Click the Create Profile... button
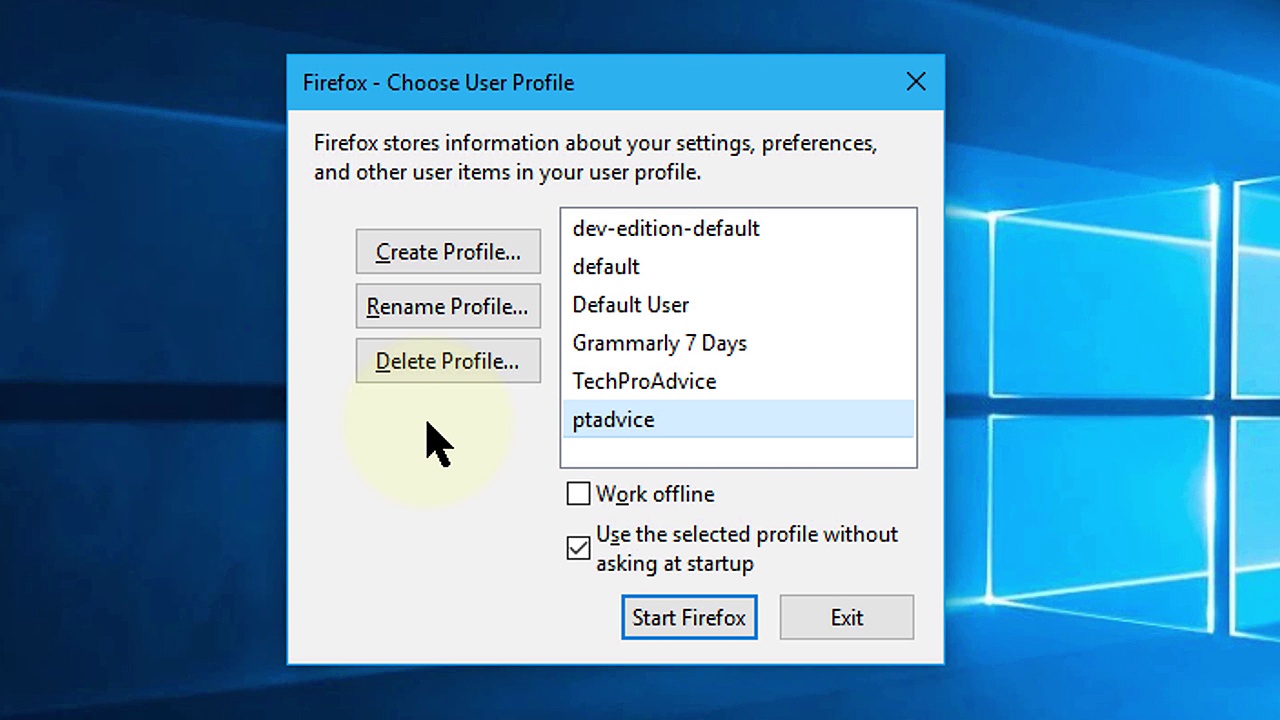 pos(448,252)
